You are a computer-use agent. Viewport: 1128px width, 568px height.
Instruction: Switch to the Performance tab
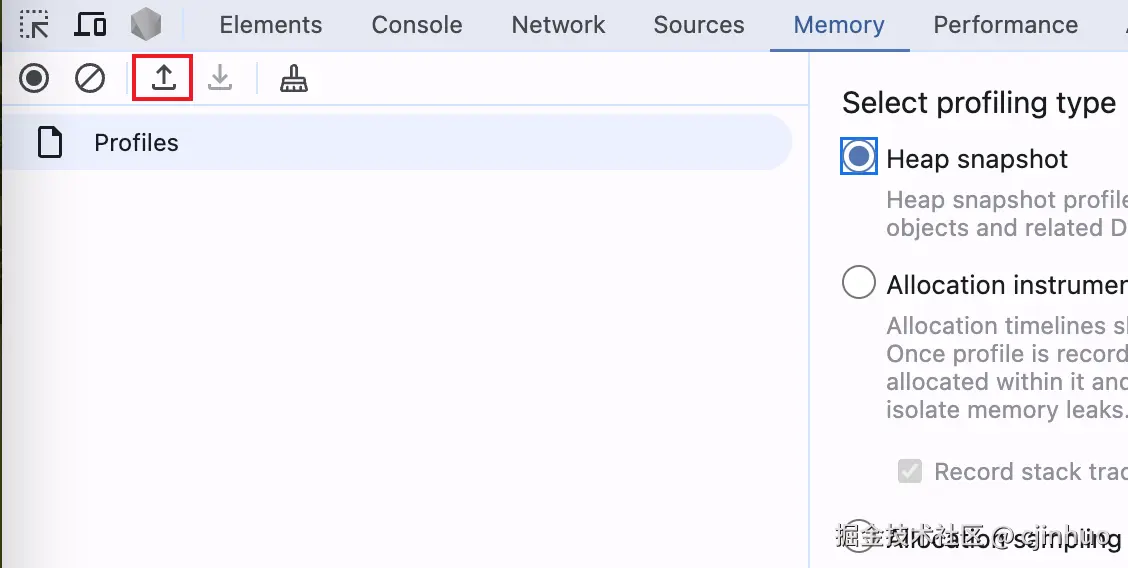tap(1005, 25)
